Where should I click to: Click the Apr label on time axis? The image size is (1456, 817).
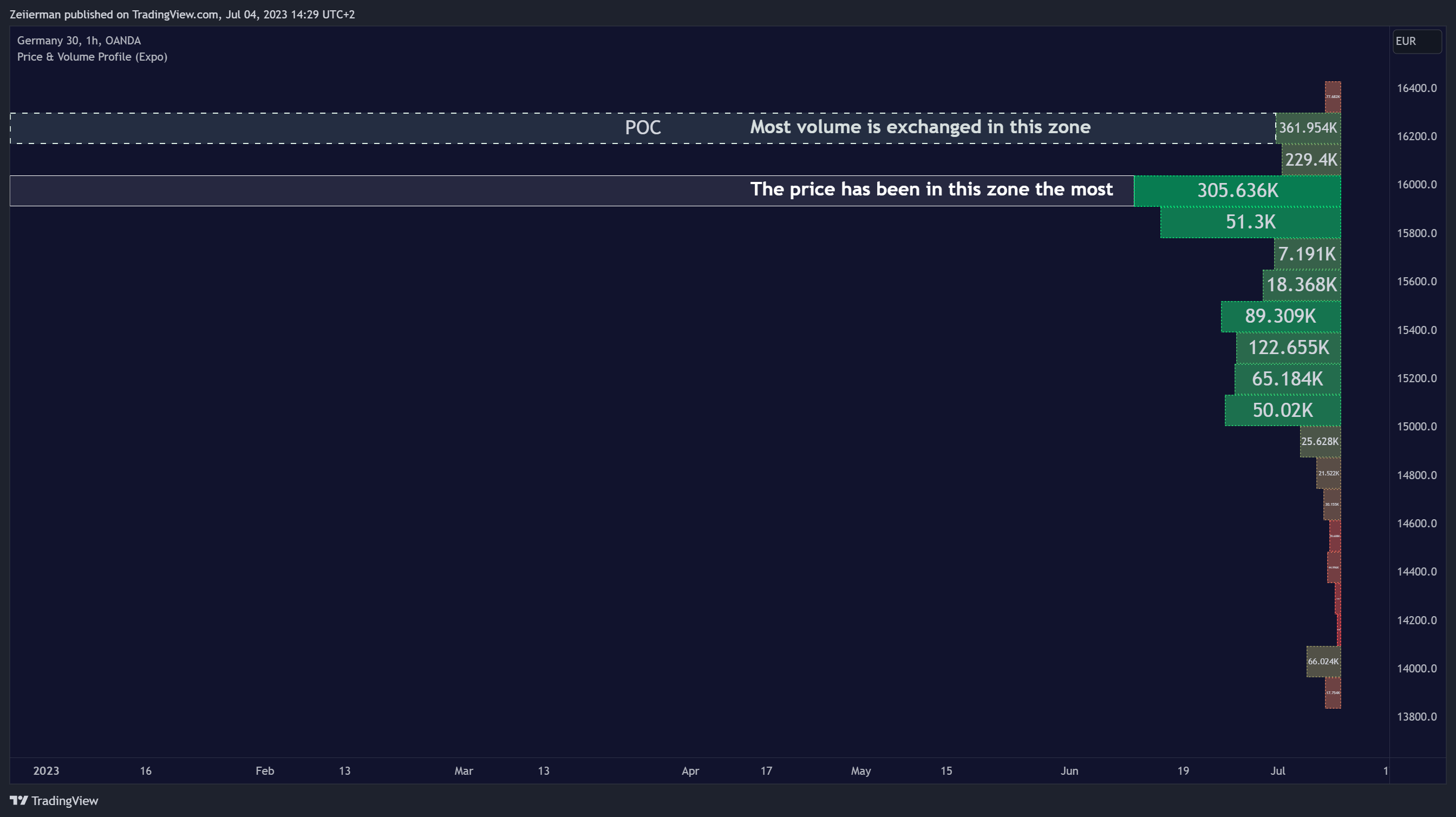(x=690, y=771)
